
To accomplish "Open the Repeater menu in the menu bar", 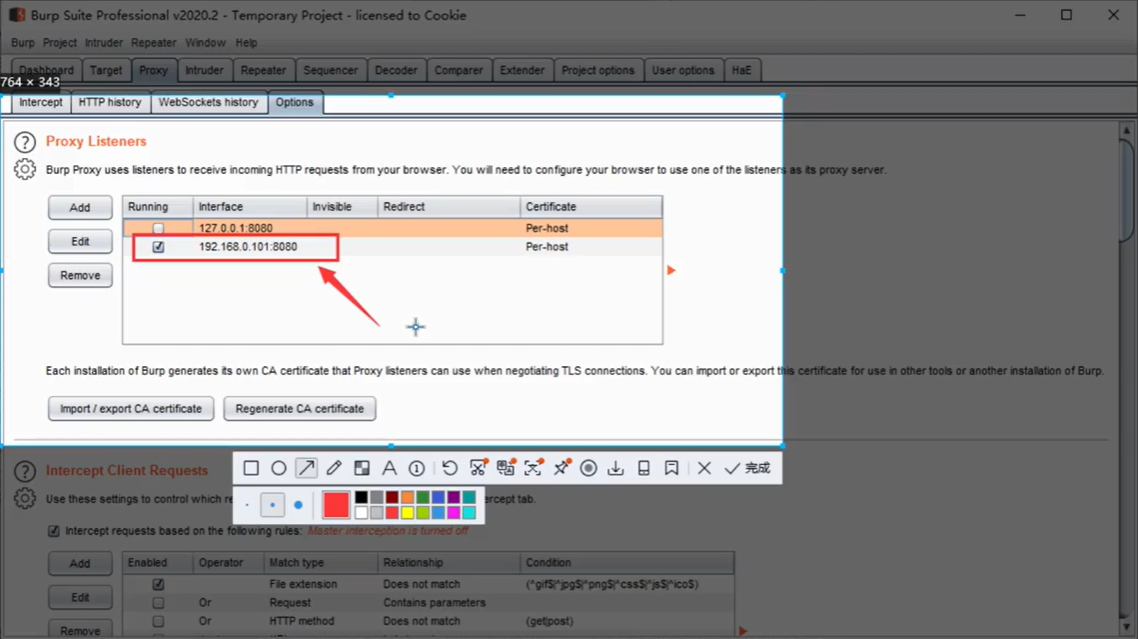I will pos(153,43).
